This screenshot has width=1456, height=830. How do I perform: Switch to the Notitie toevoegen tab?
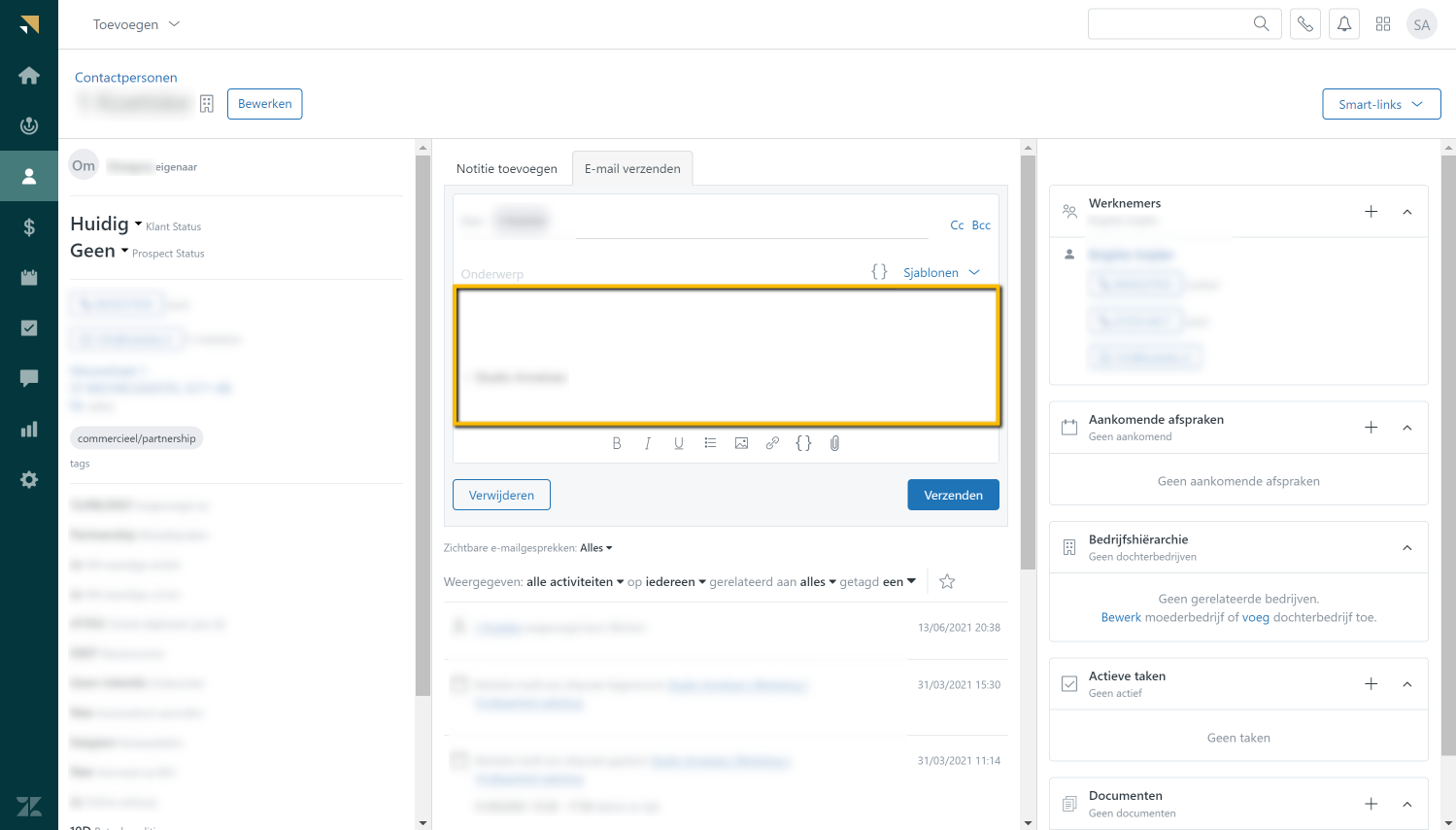point(506,169)
